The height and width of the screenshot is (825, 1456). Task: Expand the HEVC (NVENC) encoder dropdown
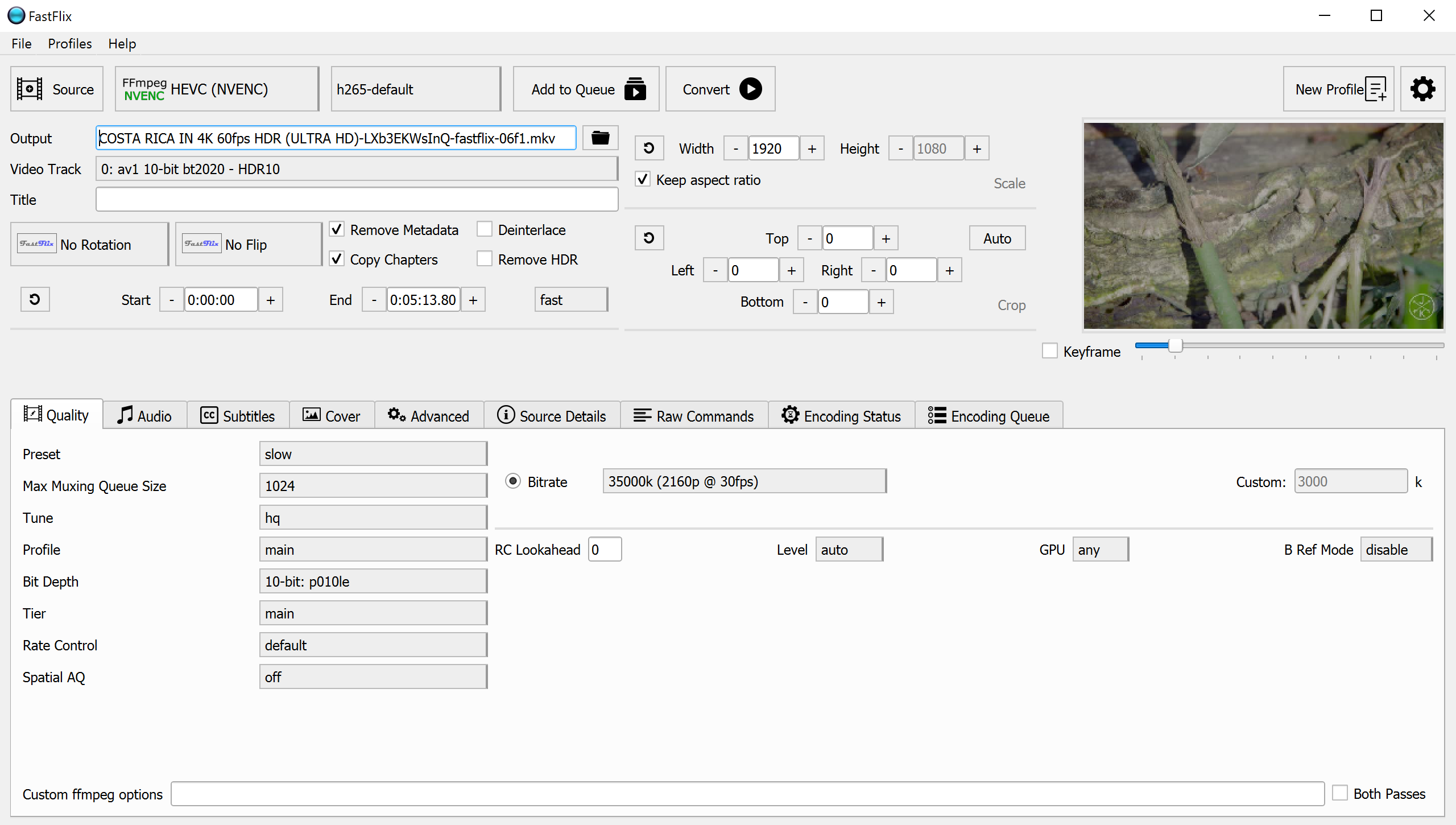point(217,89)
